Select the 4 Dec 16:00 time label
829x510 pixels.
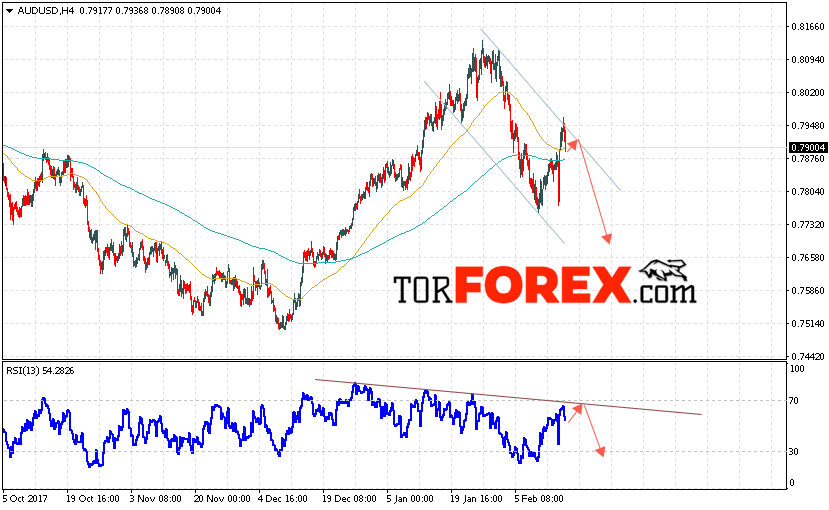pyautogui.click(x=283, y=499)
